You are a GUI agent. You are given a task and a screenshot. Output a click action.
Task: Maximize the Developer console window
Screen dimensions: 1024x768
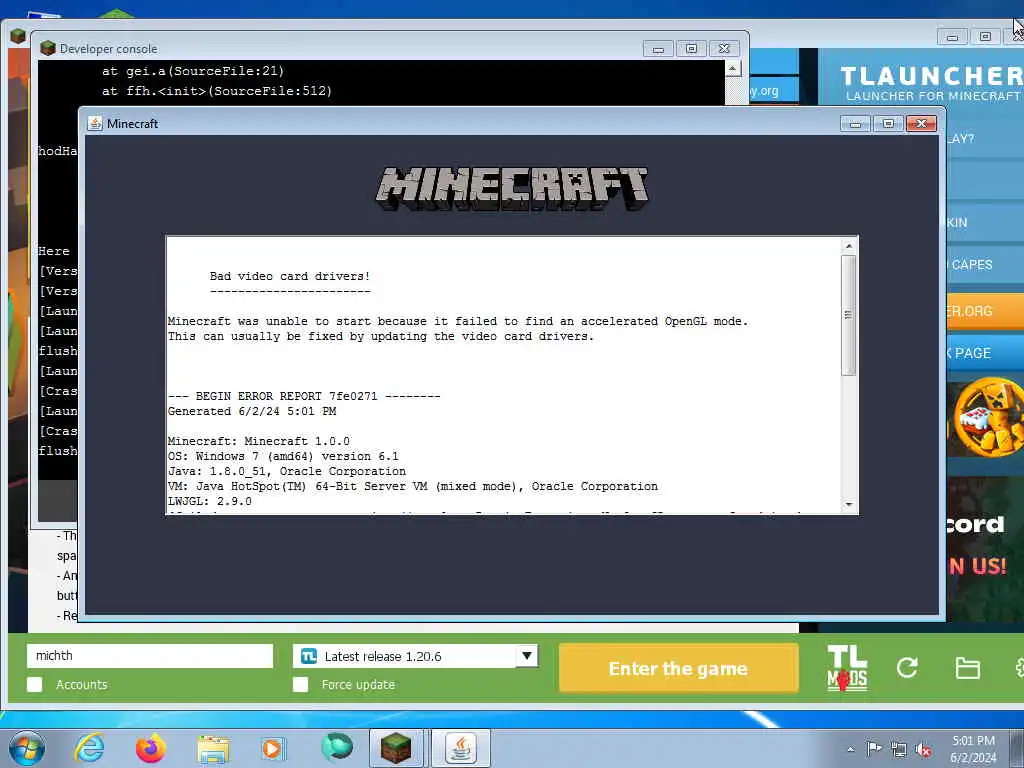(x=691, y=49)
